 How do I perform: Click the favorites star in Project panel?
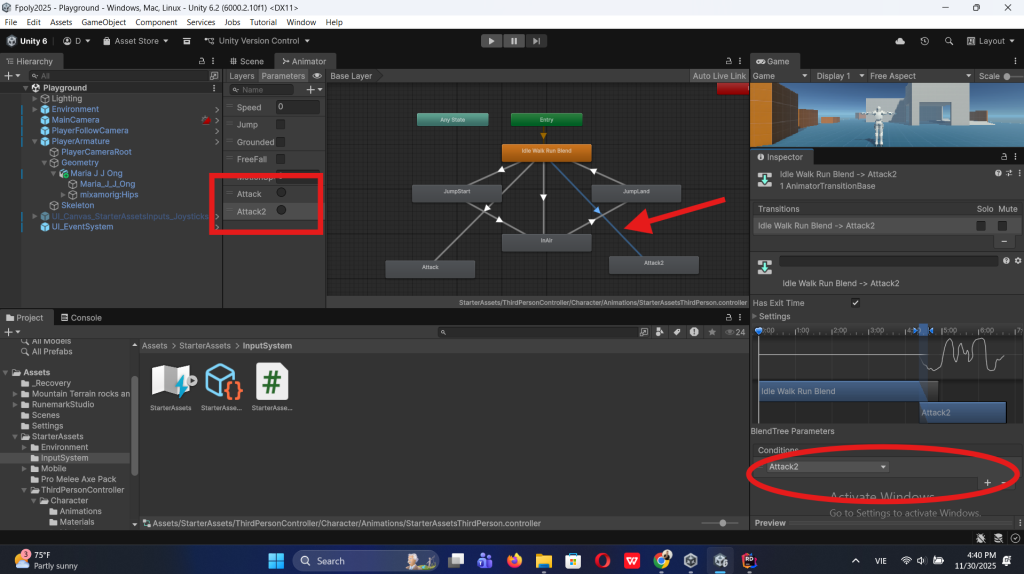tap(712, 332)
